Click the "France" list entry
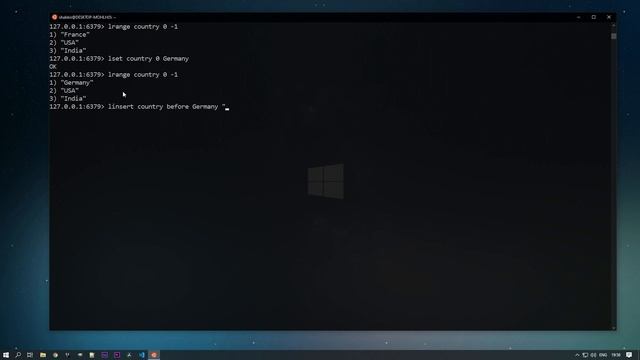The height and width of the screenshot is (360, 640). (x=69, y=35)
